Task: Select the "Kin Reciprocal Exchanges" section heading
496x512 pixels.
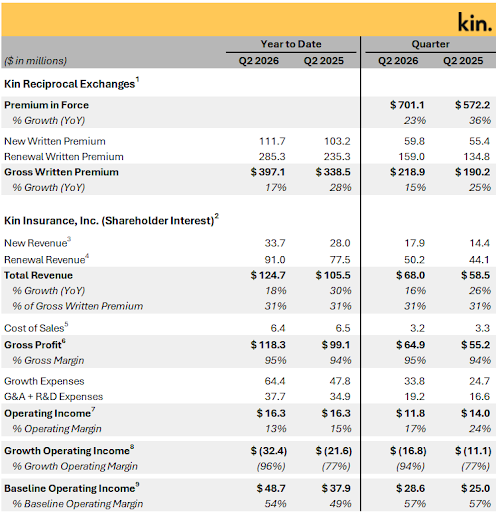Action: (71, 83)
